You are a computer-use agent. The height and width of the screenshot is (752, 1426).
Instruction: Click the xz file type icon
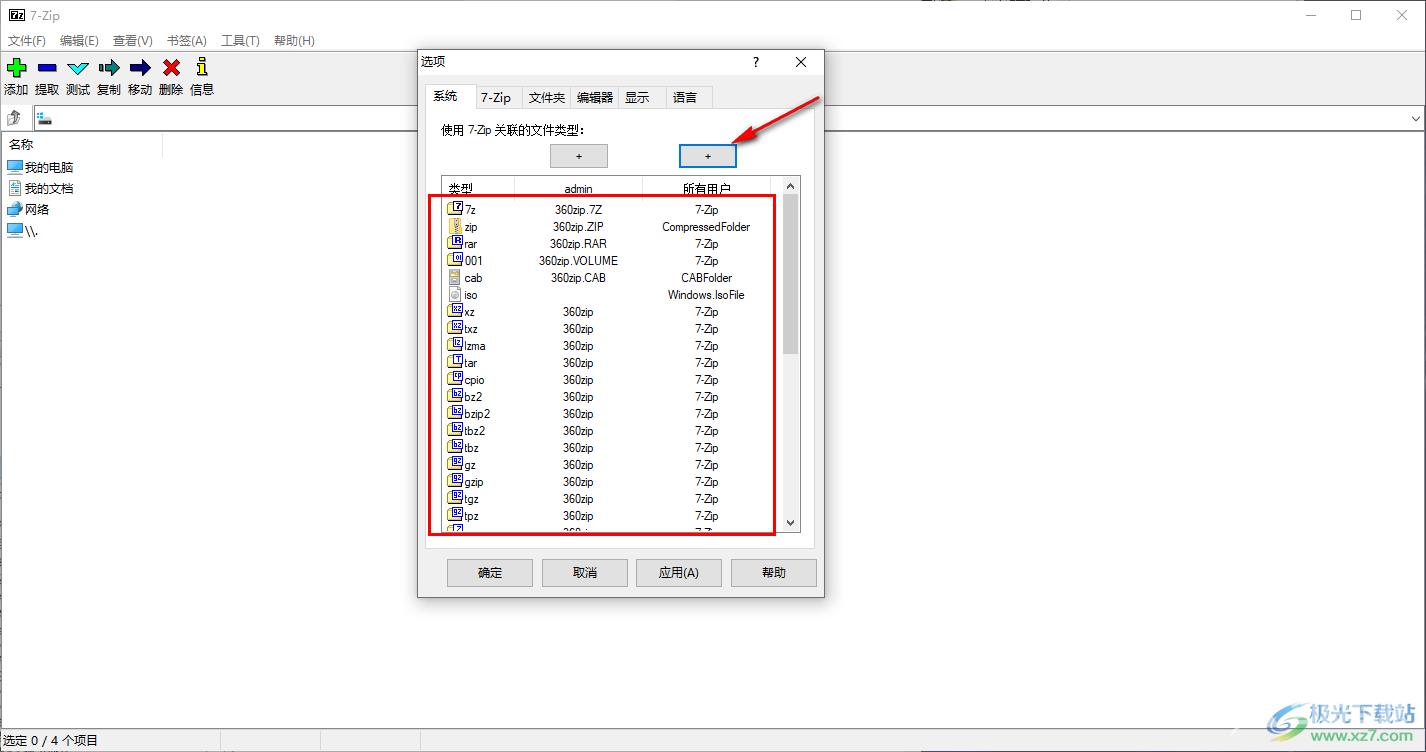pos(456,311)
